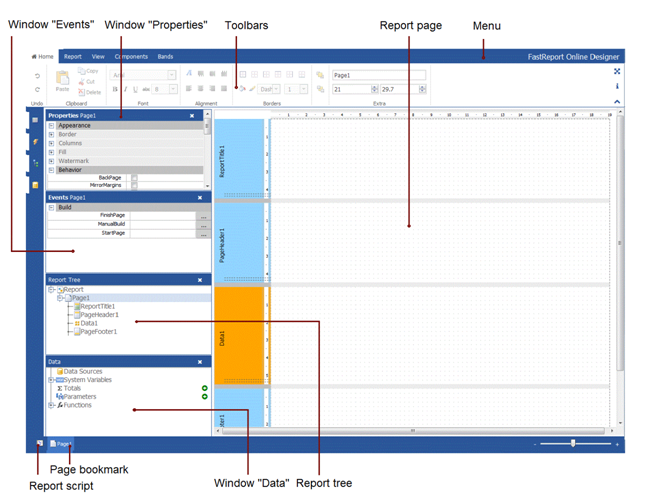Select PageHeader1 in the Report Tree

(98, 315)
